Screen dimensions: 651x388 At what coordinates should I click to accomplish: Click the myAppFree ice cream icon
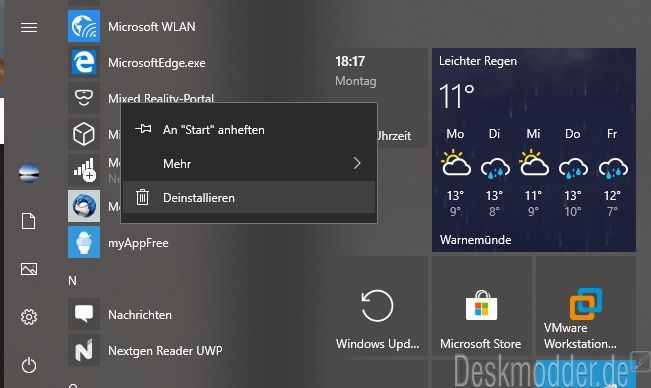point(84,242)
